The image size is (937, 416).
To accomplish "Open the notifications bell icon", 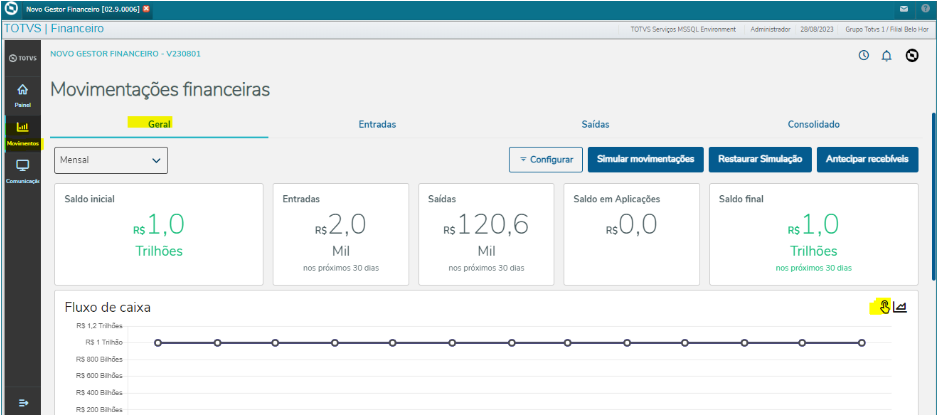I will tap(887, 56).
